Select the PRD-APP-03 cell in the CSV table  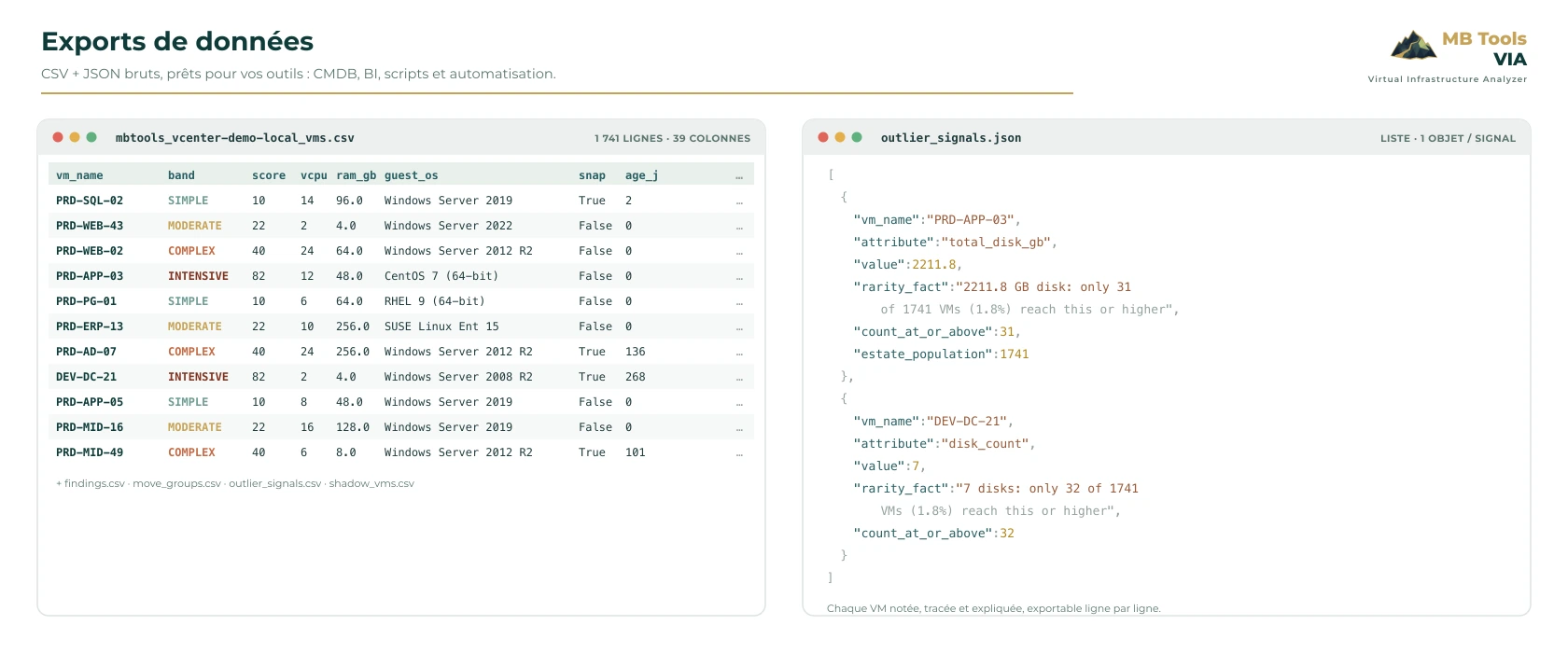click(90, 276)
